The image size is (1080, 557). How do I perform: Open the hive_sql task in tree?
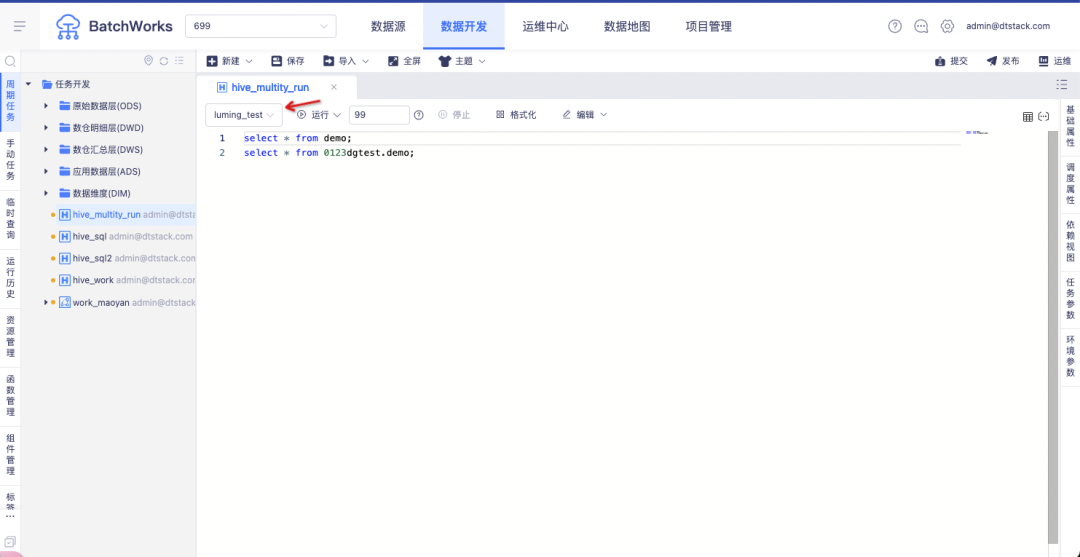tap(89, 236)
